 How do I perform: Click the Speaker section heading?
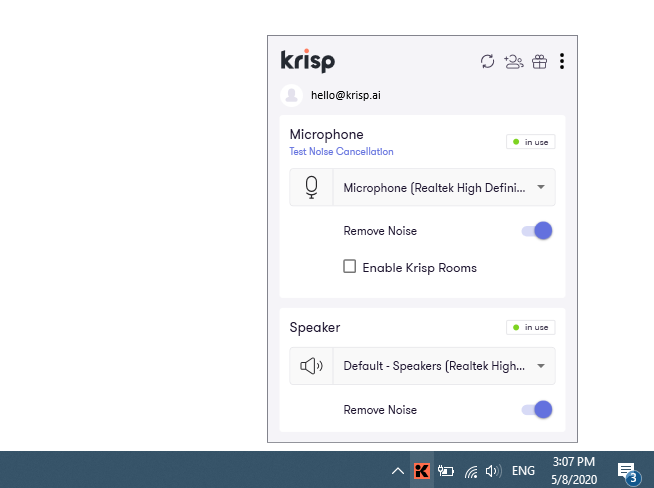point(315,328)
